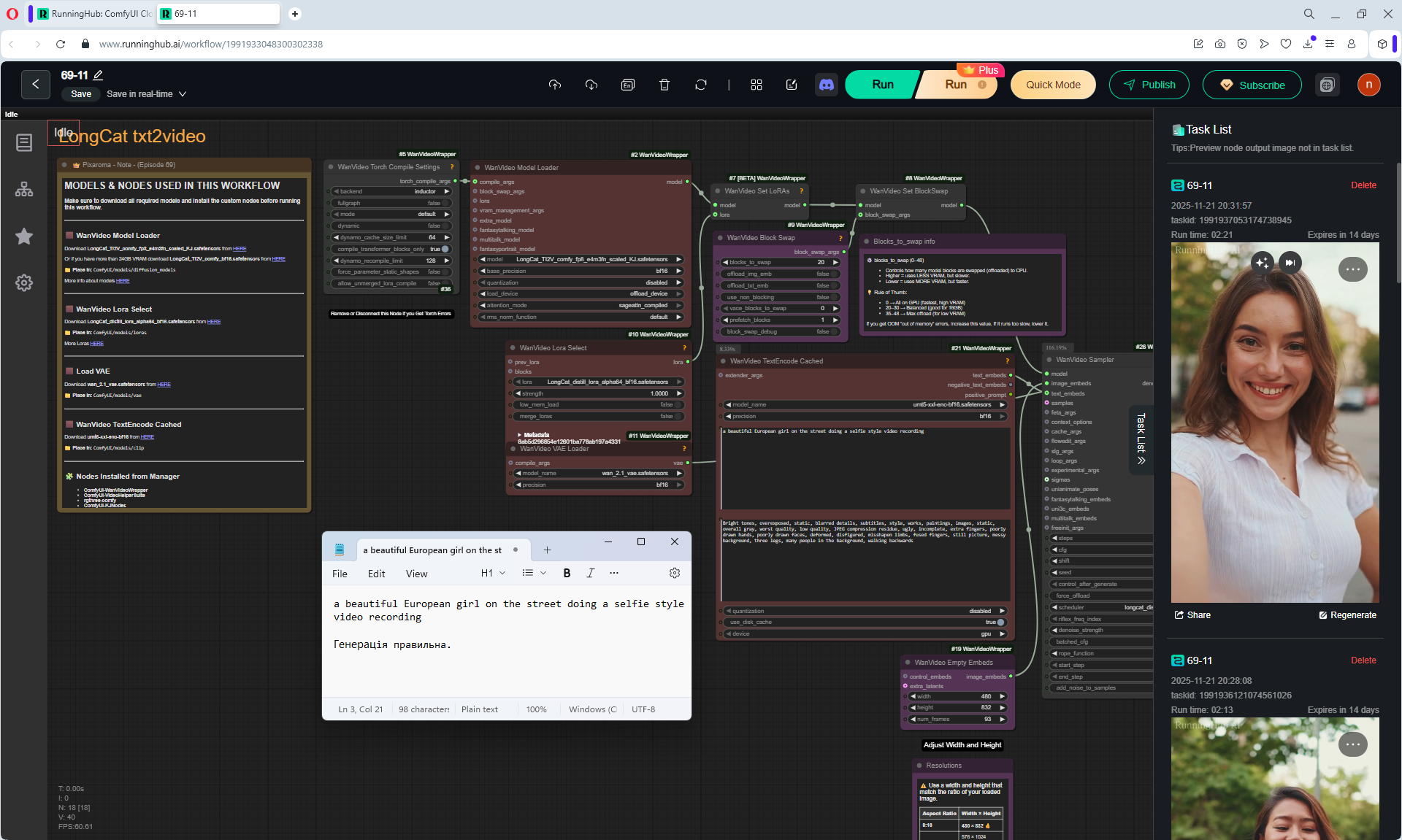The width and height of the screenshot is (1402, 840).
Task: Click the bold icon in Notepad
Action: [x=567, y=574]
